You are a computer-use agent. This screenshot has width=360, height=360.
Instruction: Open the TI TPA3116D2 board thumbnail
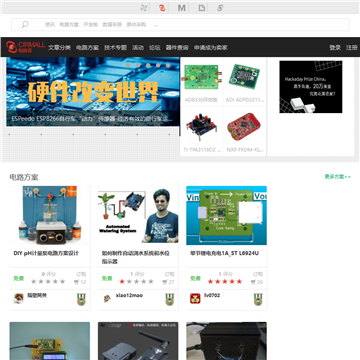pyautogui.click(x=201, y=127)
